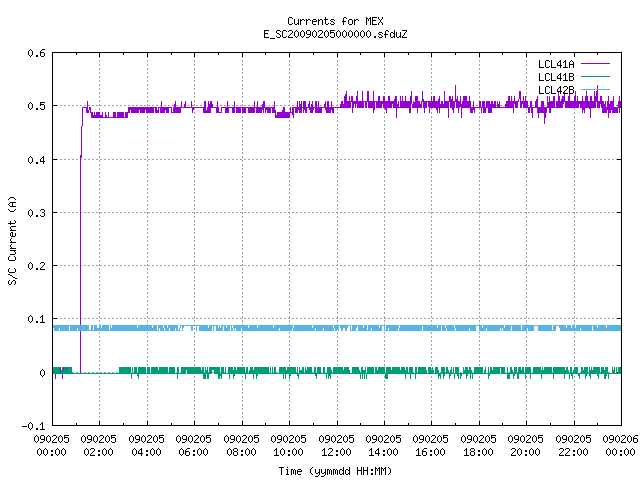The height and width of the screenshot is (480, 640).
Task: Click the blue LCL42B legend line sample
Action: click(x=596, y=89)
